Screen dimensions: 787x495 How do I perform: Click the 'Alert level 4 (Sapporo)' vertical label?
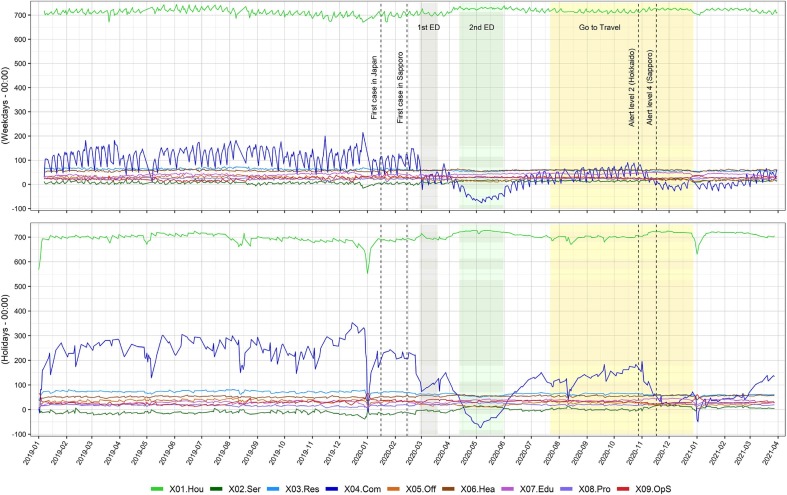click(650, 87)
